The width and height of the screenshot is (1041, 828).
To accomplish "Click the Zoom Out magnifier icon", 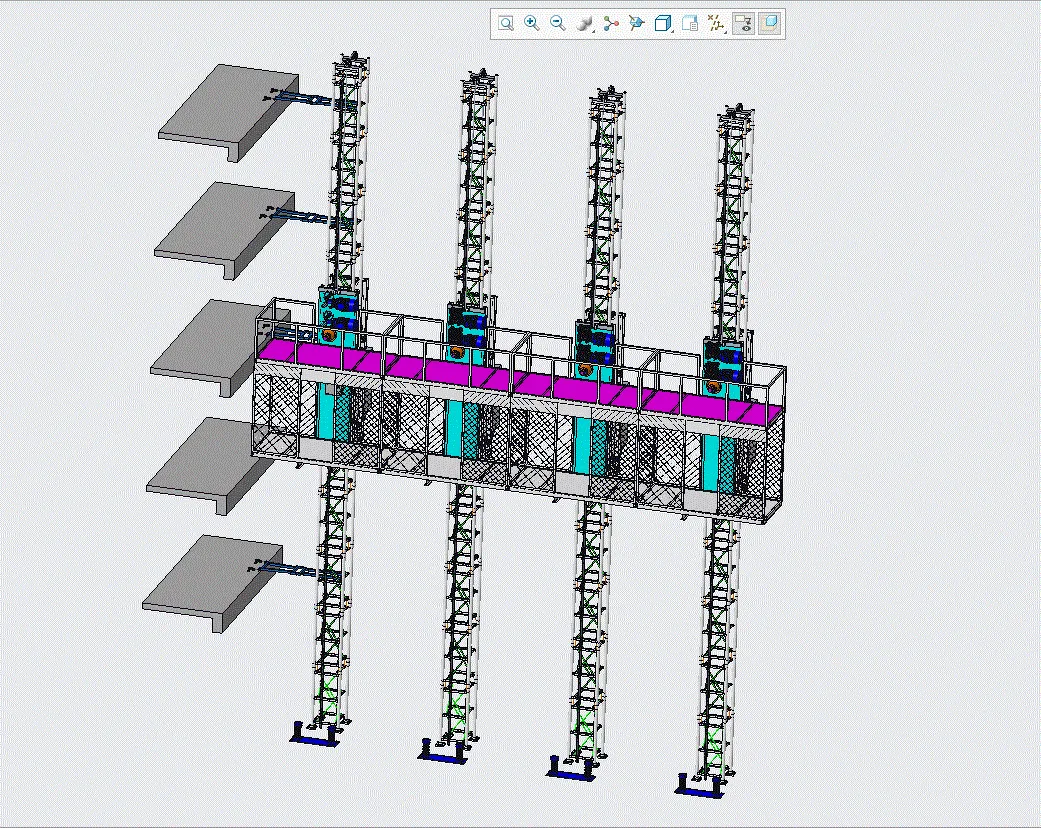I will 558,24.
